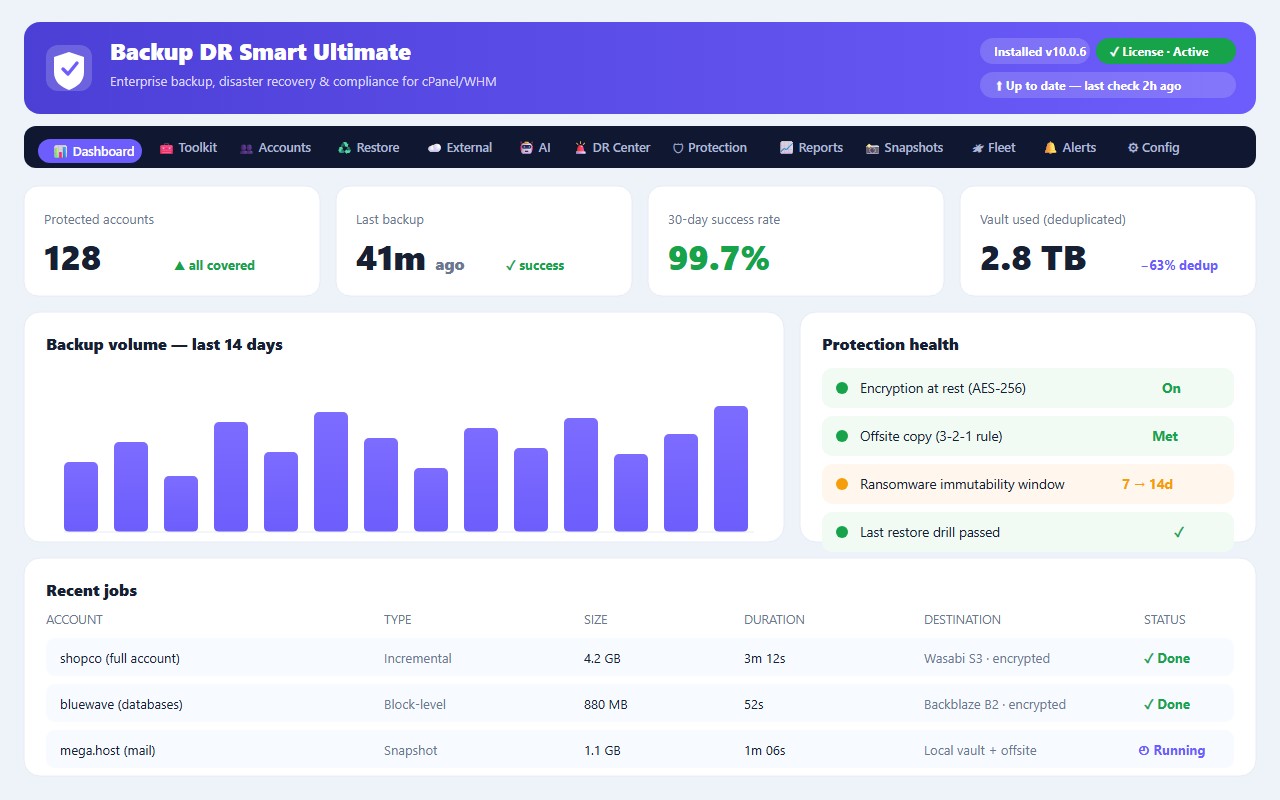Screen dimensions: 1280x800
Task: Select the Fleet tab
Action: click(993, 148)
